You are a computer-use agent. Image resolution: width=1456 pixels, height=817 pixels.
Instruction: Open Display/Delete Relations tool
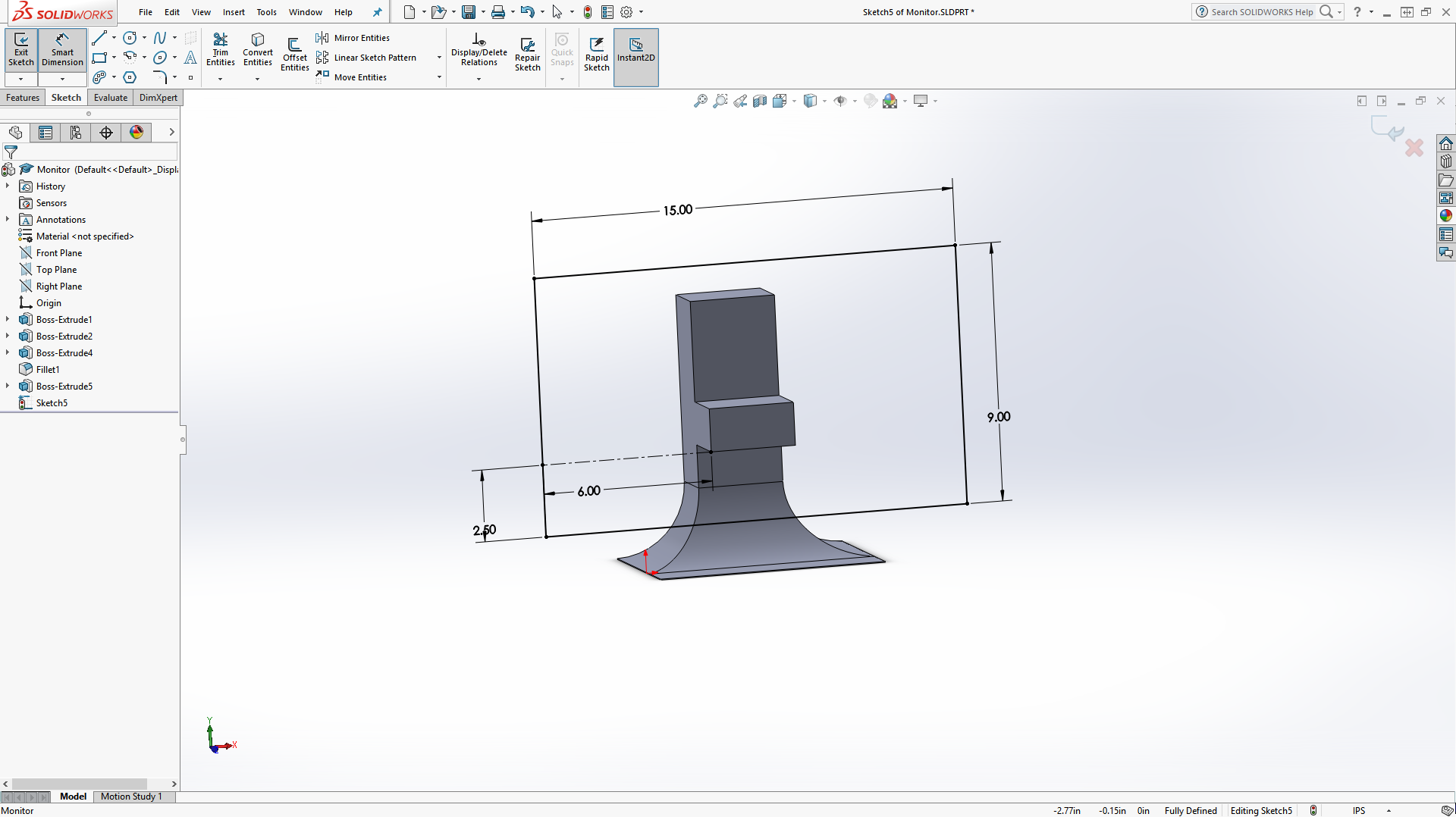tap(479, 49)
